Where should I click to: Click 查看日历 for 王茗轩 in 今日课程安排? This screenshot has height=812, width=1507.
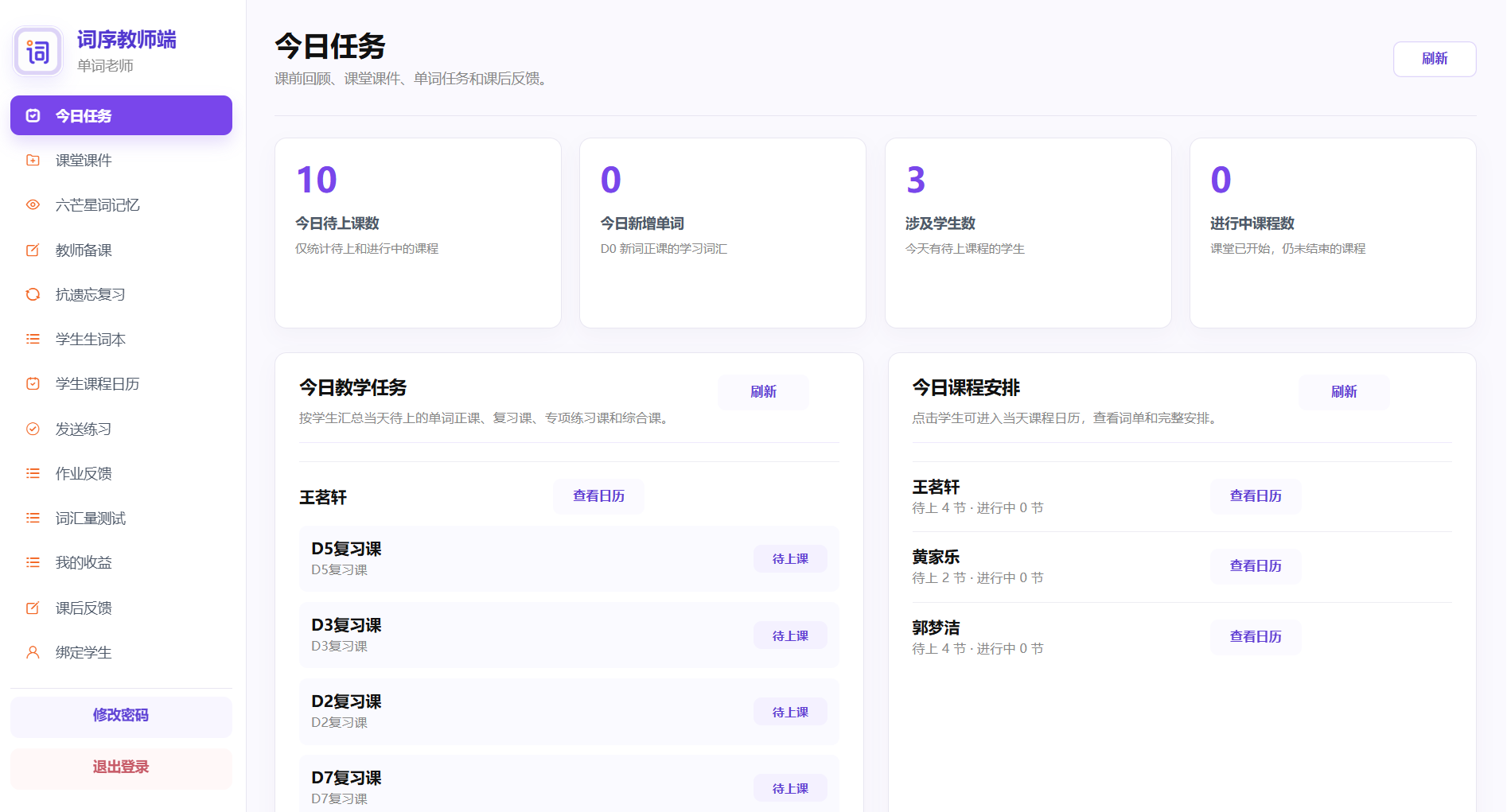[1256, 496]
